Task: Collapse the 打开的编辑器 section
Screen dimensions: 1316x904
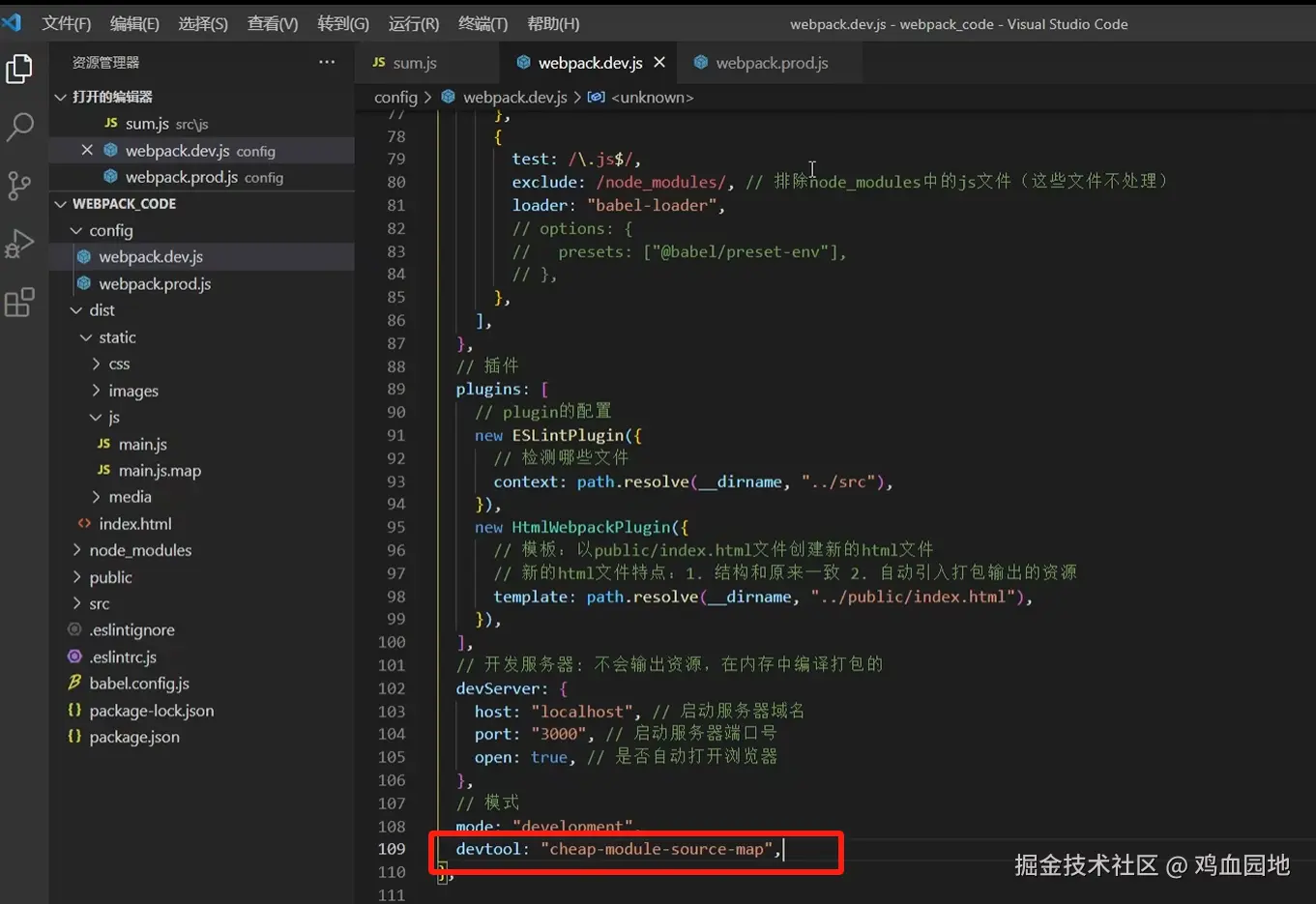Action: point(203,97)
